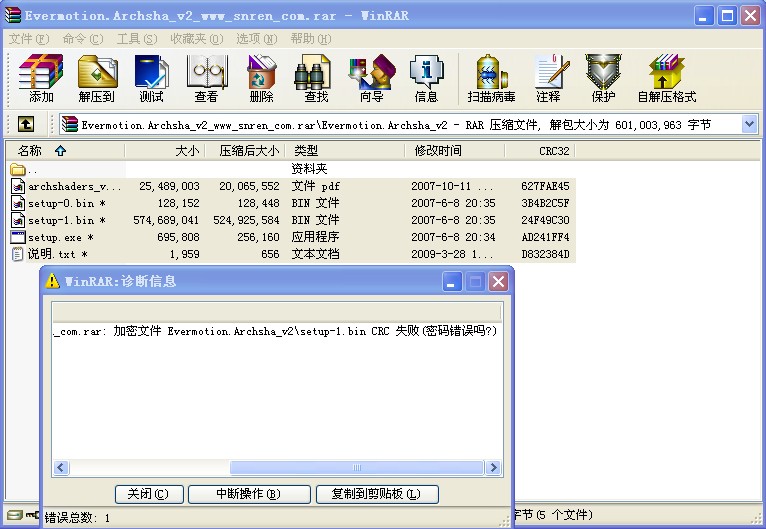Open the 选项(N) menu
The image size is (766, 529).
click(x=256, y=39)
